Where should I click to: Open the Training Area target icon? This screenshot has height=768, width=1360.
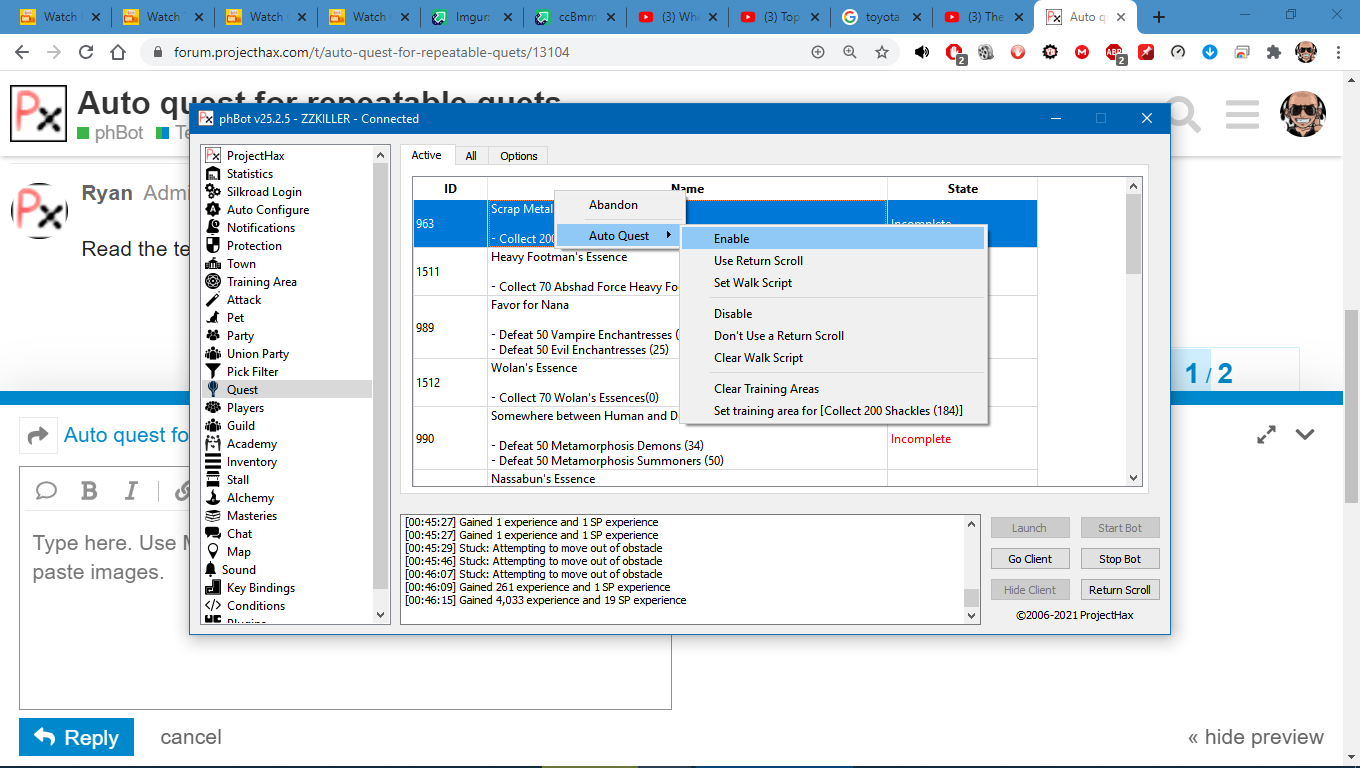click(x=212, y=282)
